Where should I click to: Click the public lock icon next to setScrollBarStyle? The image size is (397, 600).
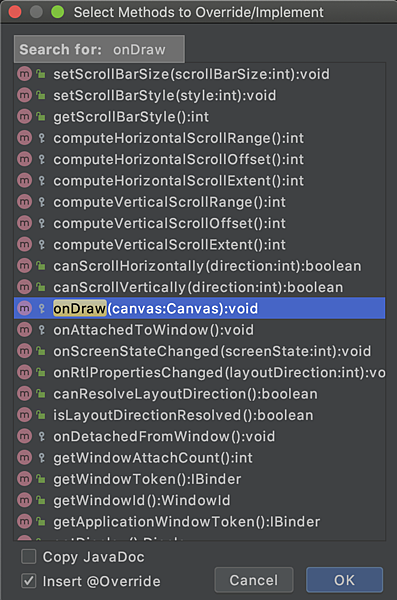click(41, 95)
